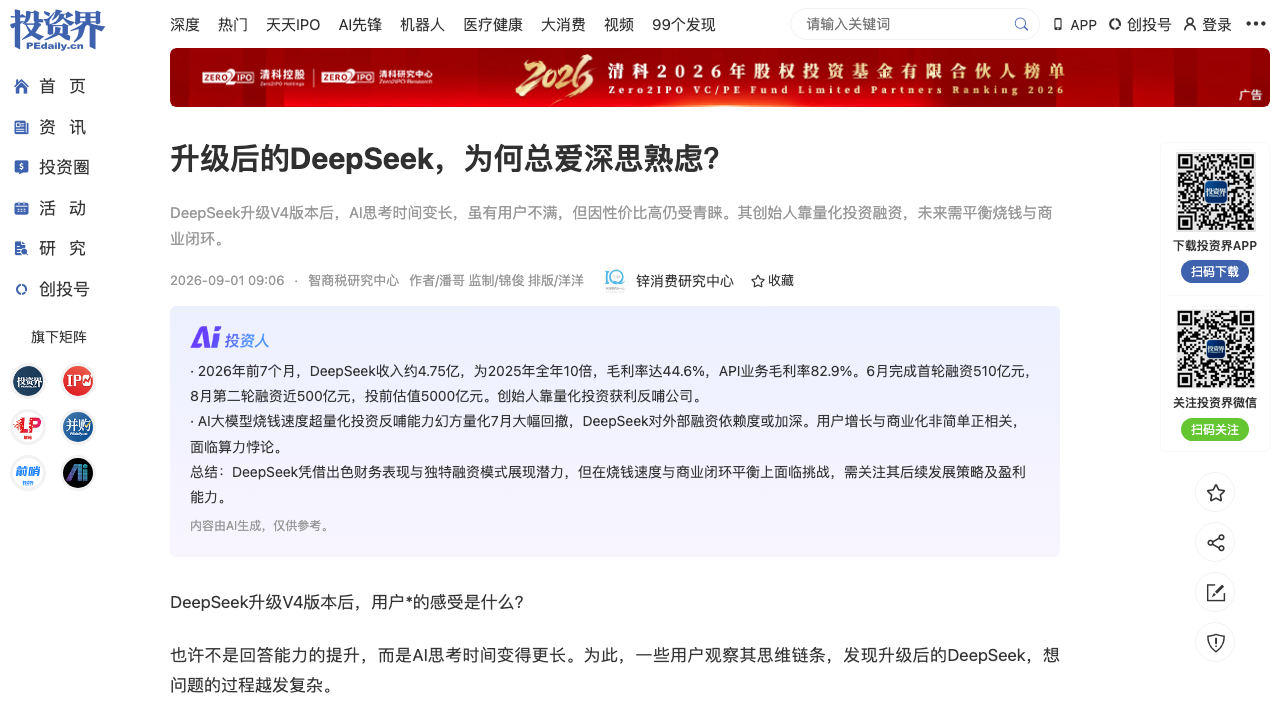Open 投资圈 in the sidebar

click(x=52, y=168)
